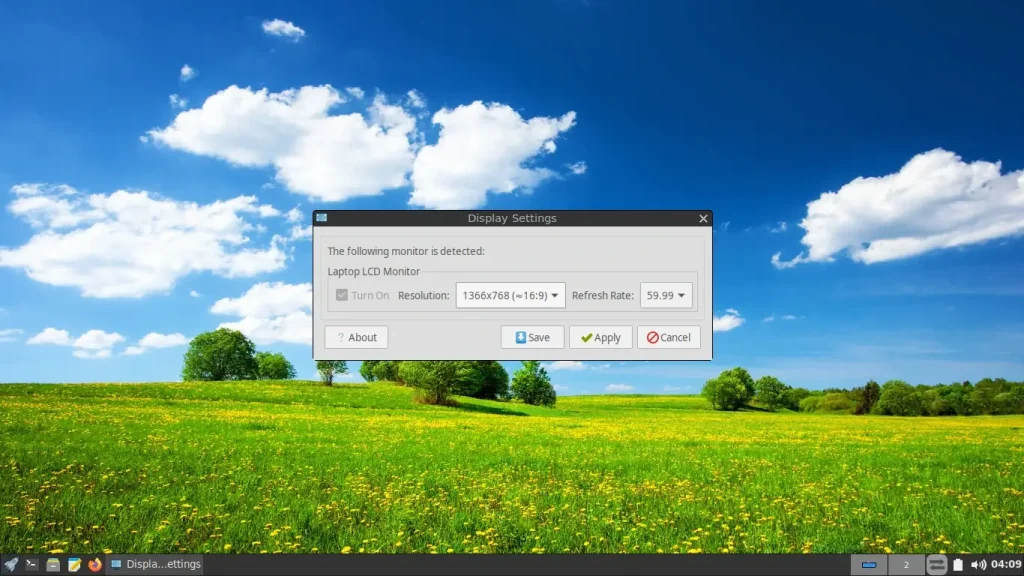
Task: Click the 04:09 clock in tray
Action: coord(1006,564)
